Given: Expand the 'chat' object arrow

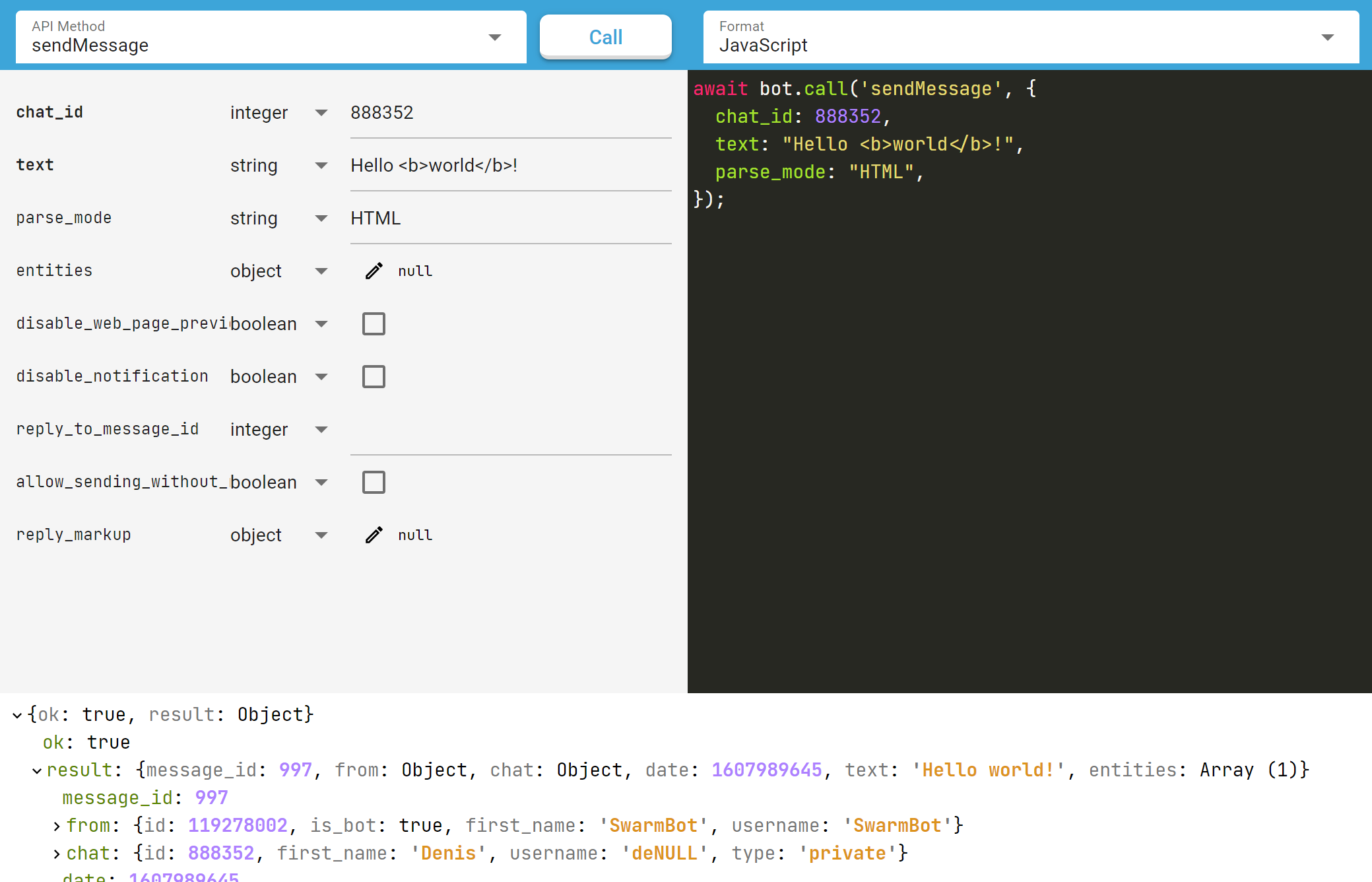Looking at the screenshot, I should click(57, 854).
